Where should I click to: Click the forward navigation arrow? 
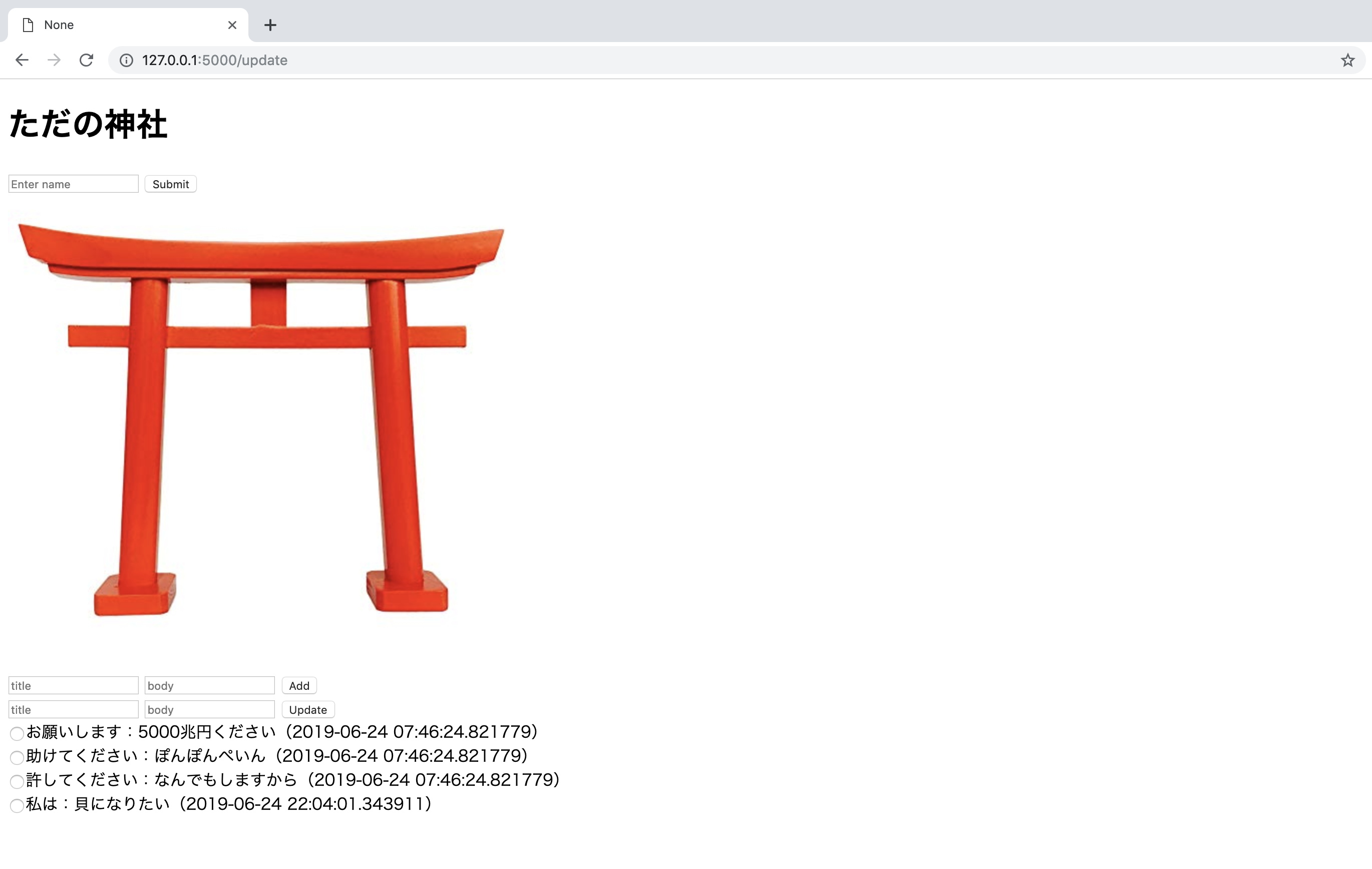(54, 60)
